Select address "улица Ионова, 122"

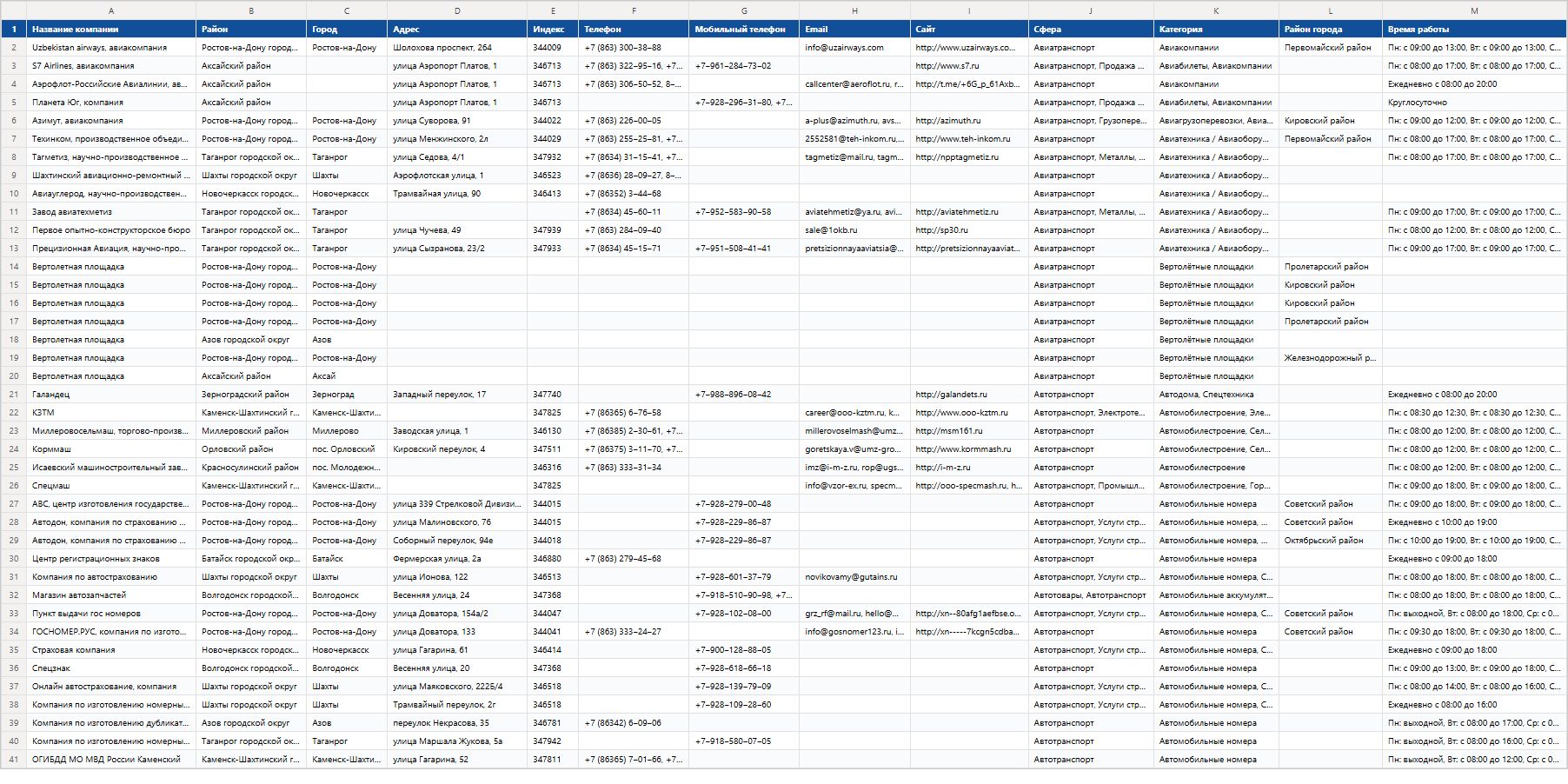(x=457, y=577)
